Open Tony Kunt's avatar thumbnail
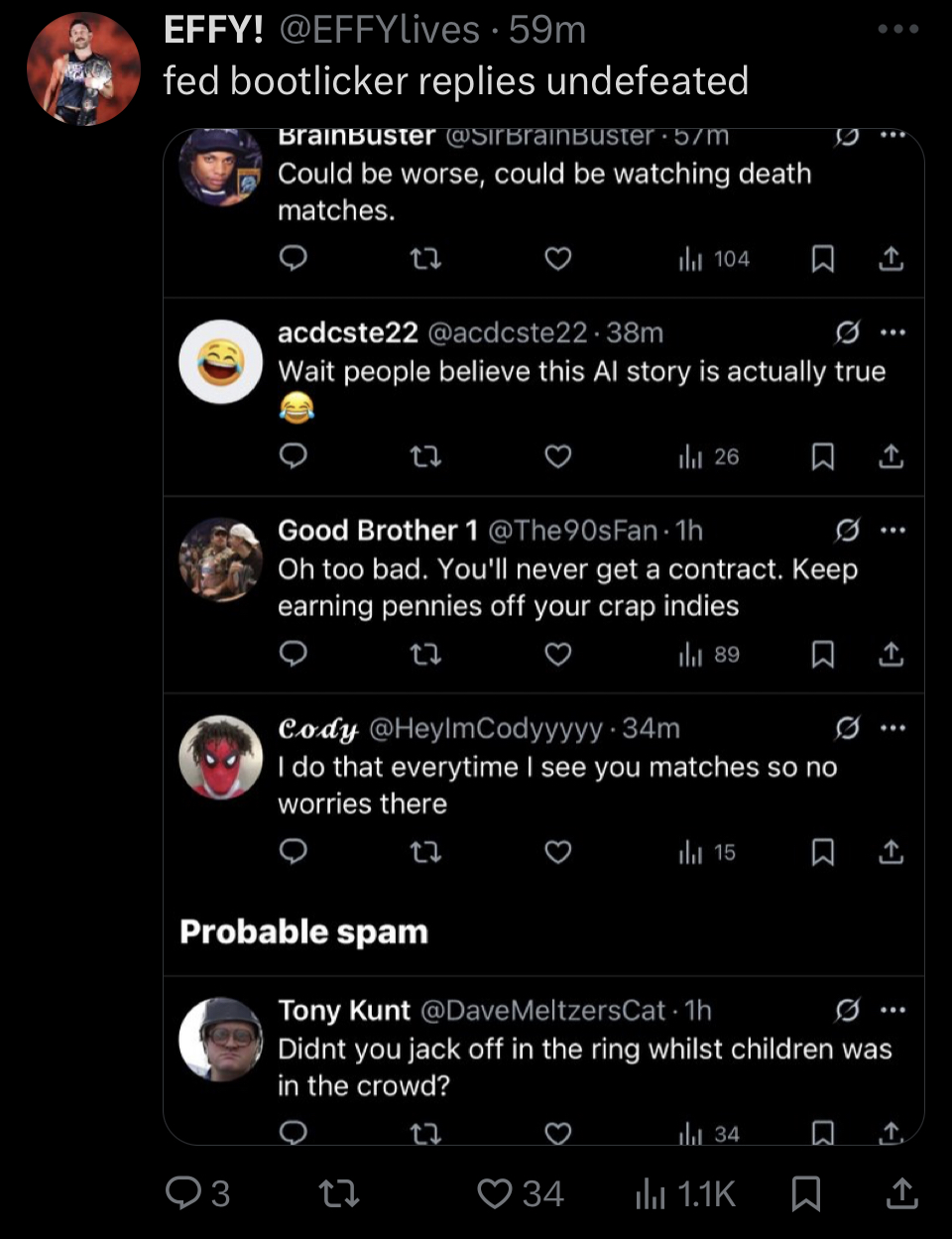The width and height of the screenshot is (952, 1239). [x=220, y=1040]
